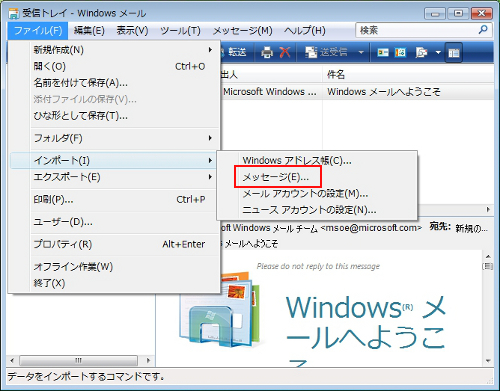The height and width of the screenshot is (391, 500).
Task: Open the 送受信 dropdown arrow
Action: (361, 52)
